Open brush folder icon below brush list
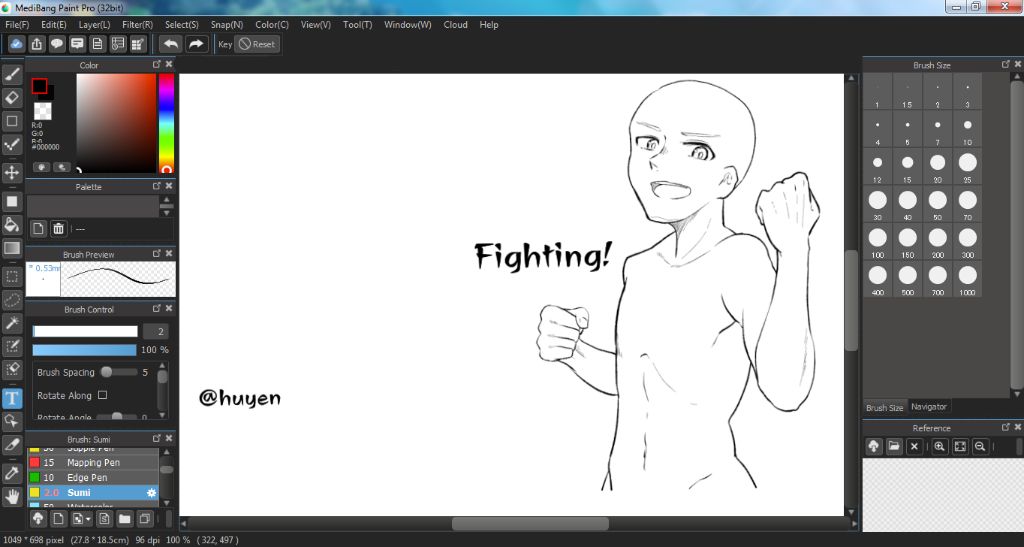The image size is (1024, 547). click(x=124, y=519)
